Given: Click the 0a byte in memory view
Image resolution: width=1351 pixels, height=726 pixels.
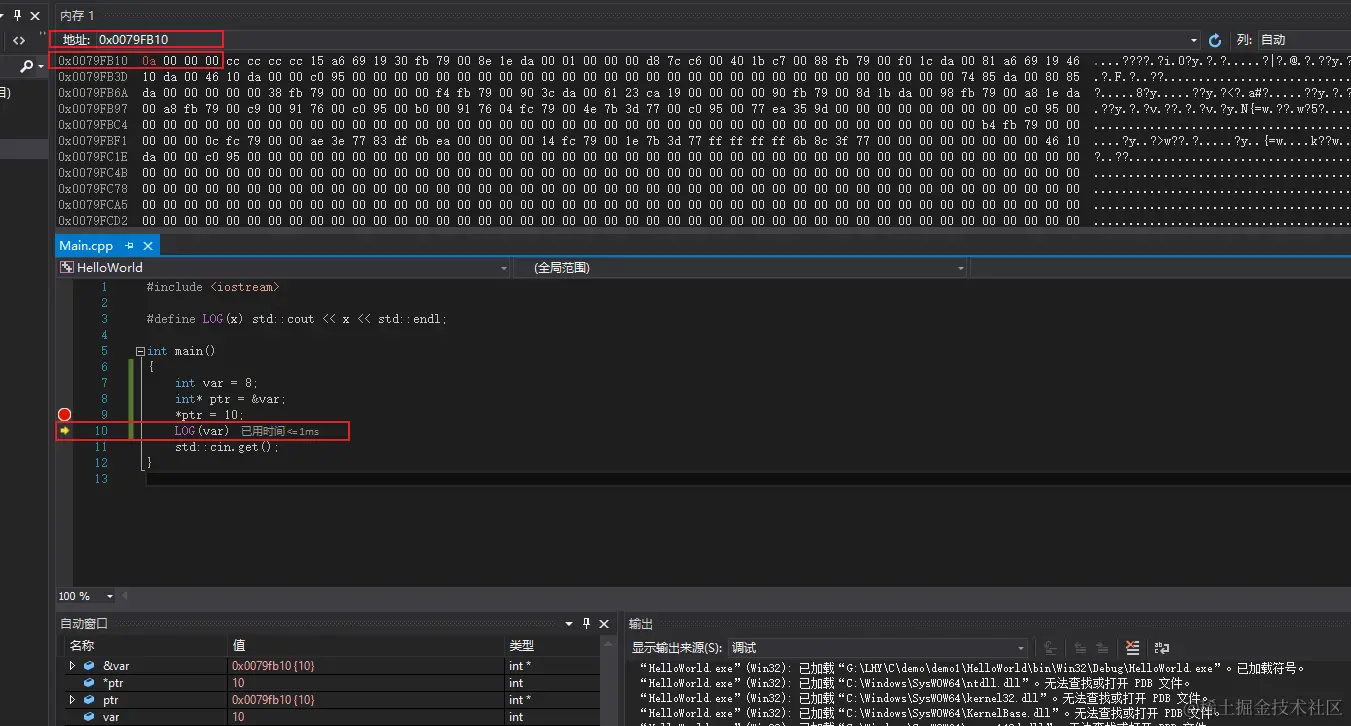Looking at the screenshot, I should point(149,61).
